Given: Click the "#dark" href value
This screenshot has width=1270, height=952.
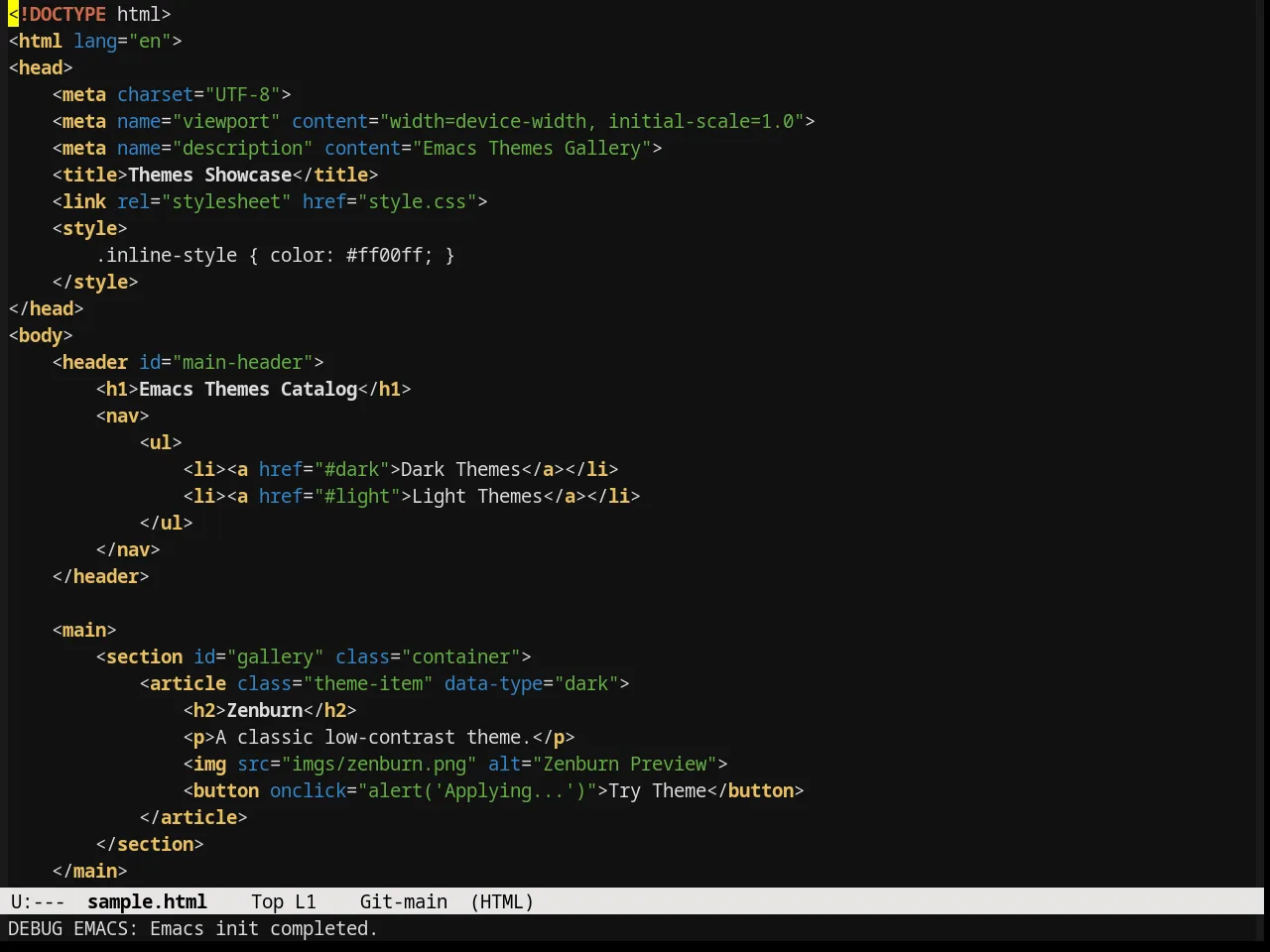Looking at the screenshot, I should pyautogui.click(x=352, y=469).
